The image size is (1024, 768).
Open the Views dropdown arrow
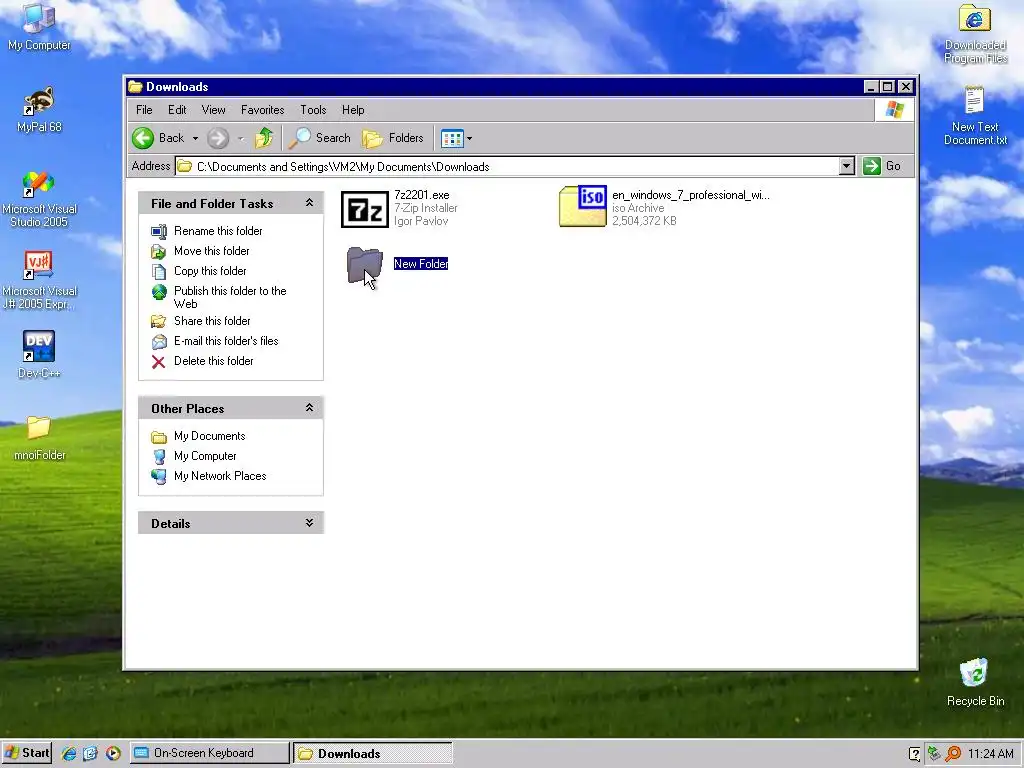tap(469, 138)
